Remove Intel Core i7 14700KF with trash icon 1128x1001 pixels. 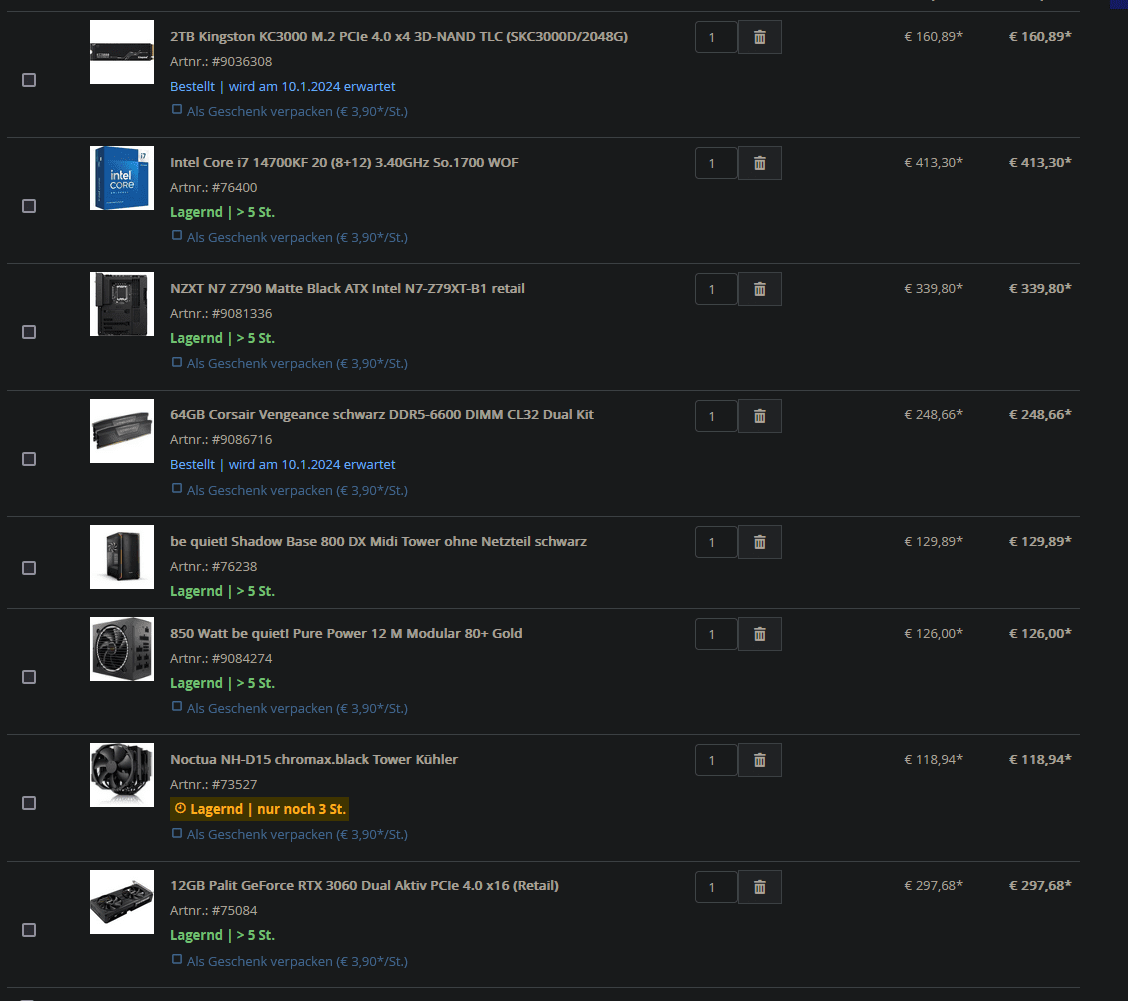760,163
